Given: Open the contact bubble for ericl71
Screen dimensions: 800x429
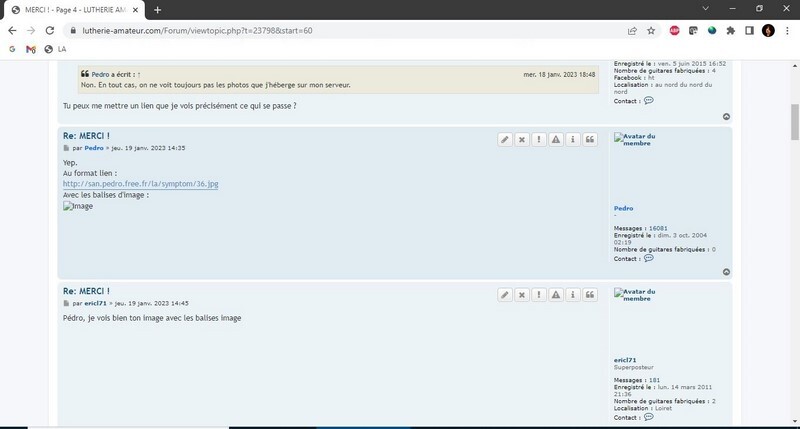Looking at the screenshot, I should pos(648,417).
